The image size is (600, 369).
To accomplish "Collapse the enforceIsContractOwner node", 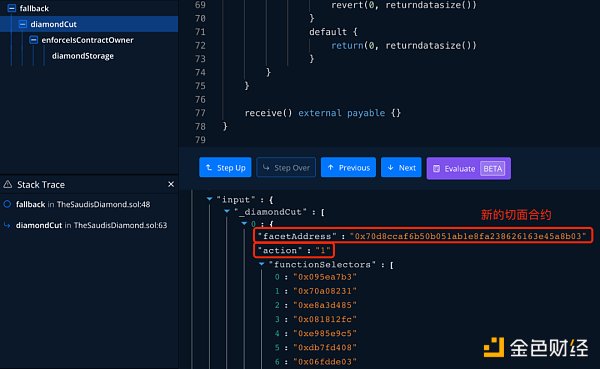I will [34, 40].
